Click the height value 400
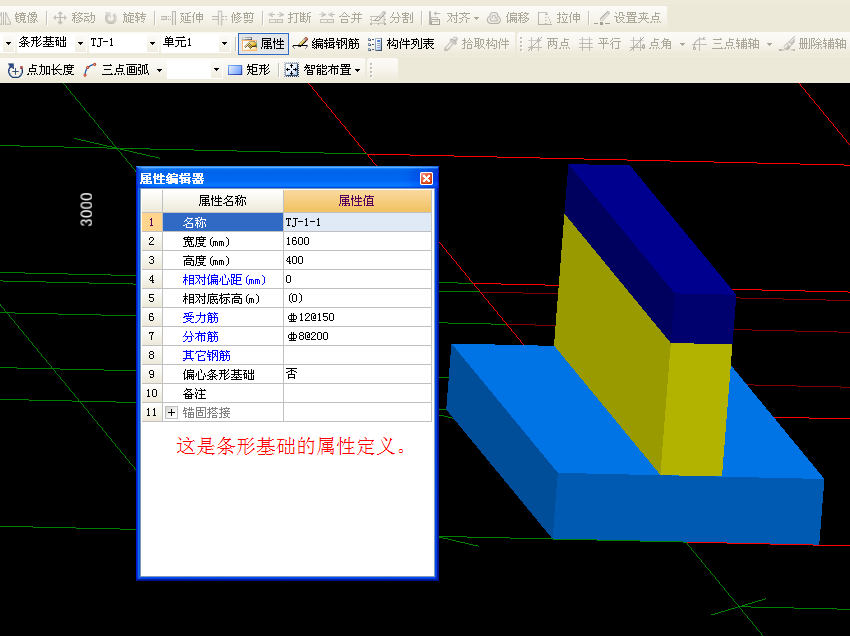This screenshot has width=850, height=636. point(357,260)
